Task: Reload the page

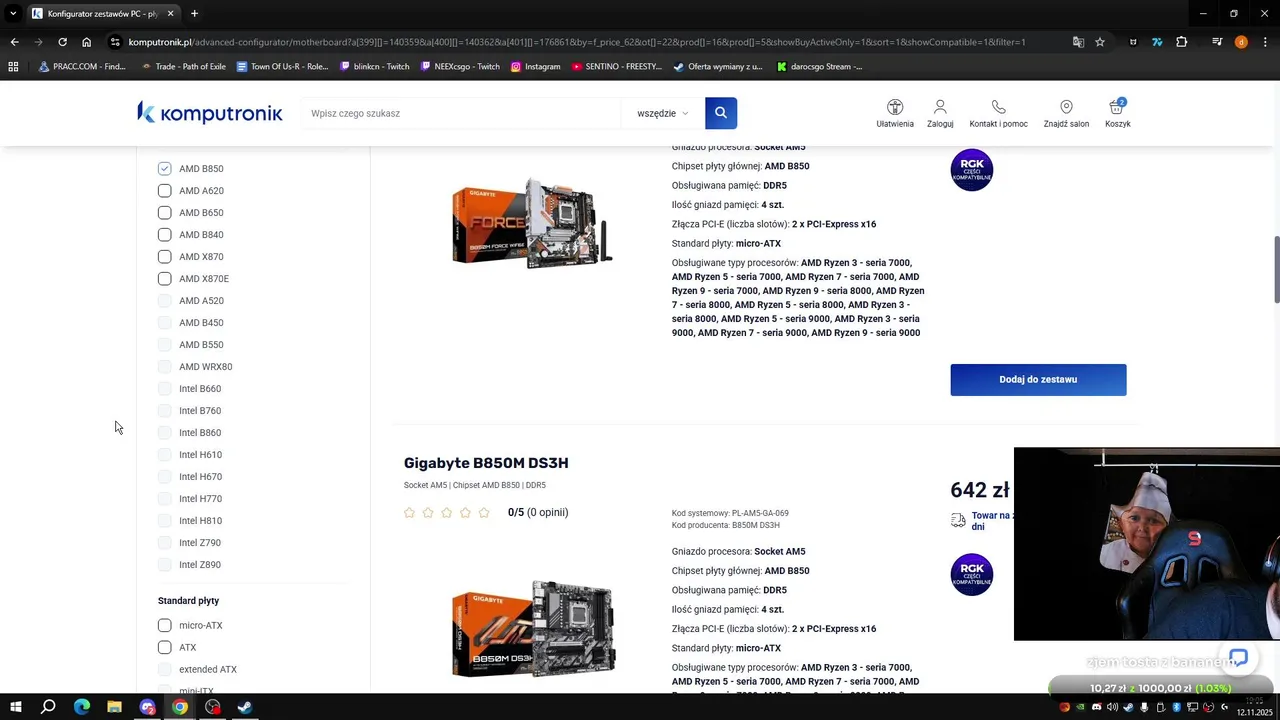Action: 62,42
